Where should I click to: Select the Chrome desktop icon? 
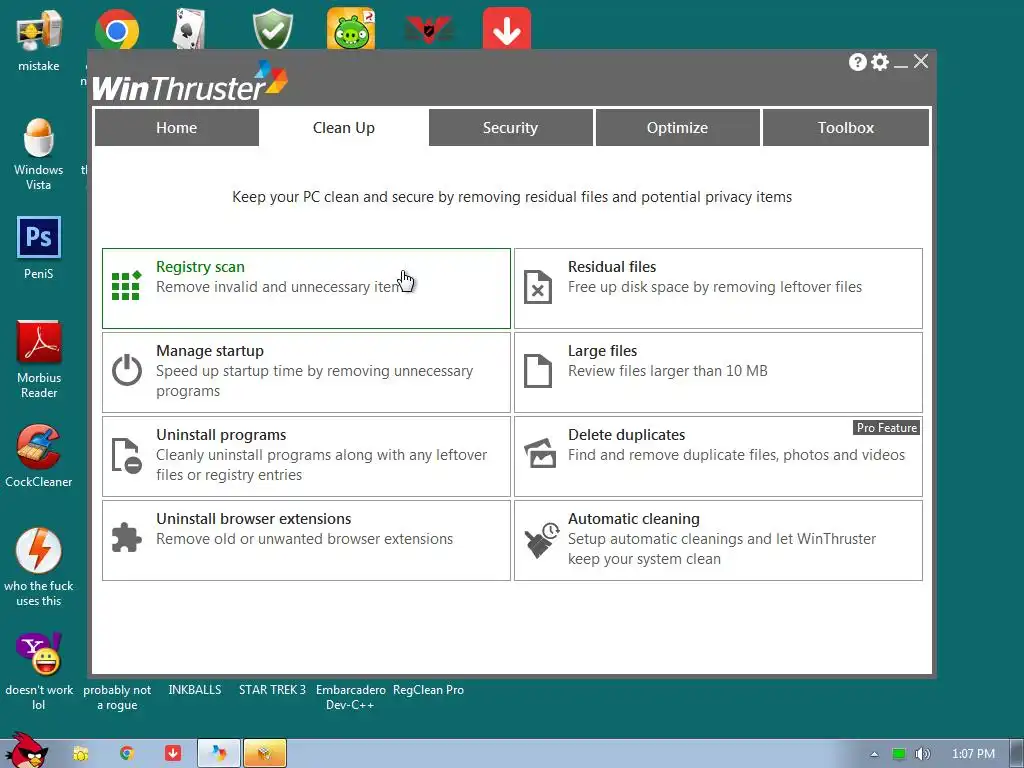pyautogui.click(x=117, y=30)
